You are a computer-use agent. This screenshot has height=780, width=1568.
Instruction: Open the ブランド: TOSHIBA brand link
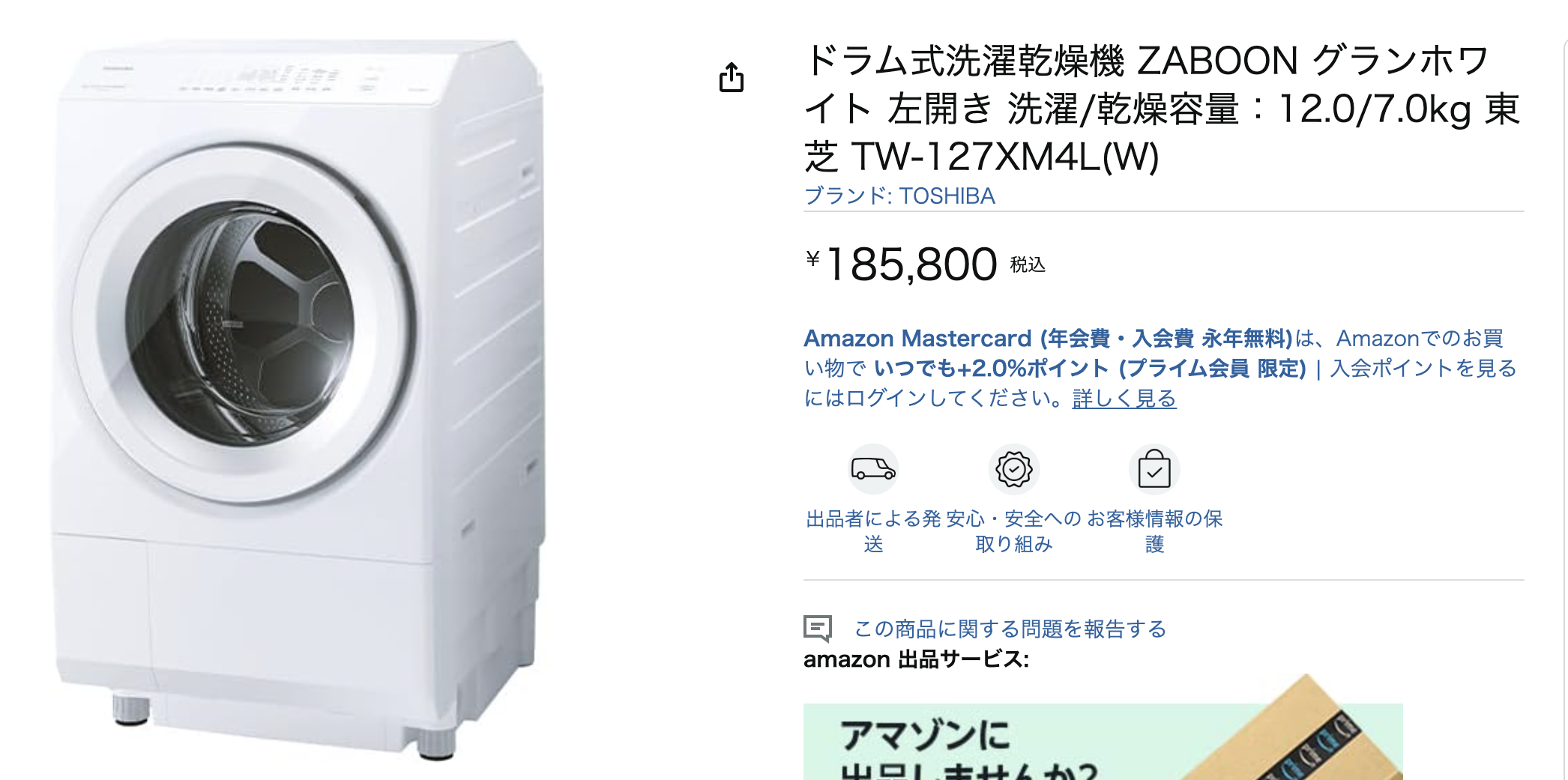tap(899, 196)
